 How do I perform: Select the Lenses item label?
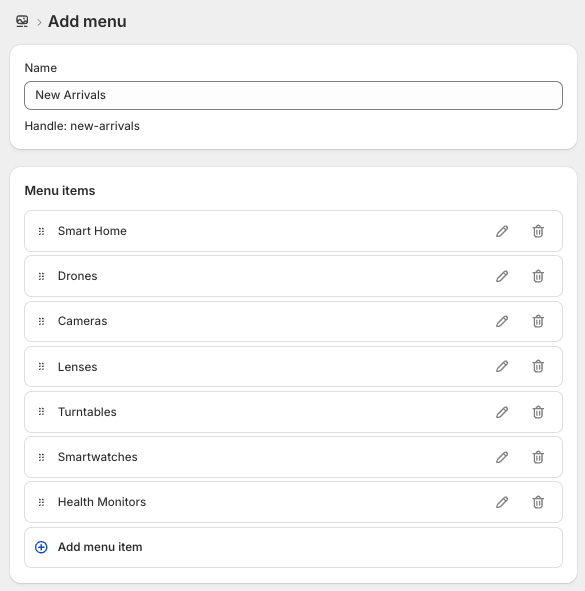pos(77,367)
